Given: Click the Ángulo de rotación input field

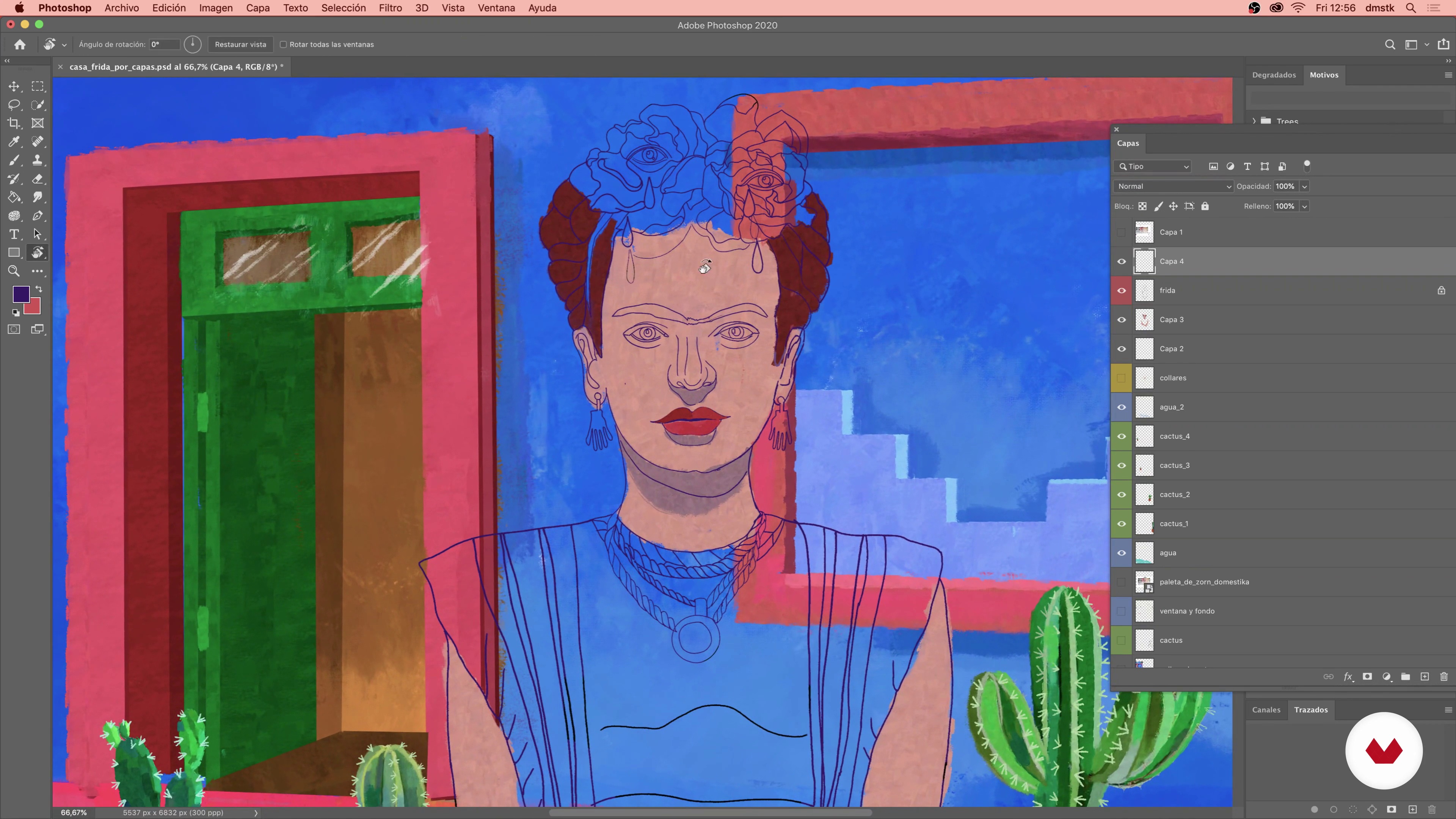Looking at the screenshot, I should pyautogui.click(x=165, y=45).
